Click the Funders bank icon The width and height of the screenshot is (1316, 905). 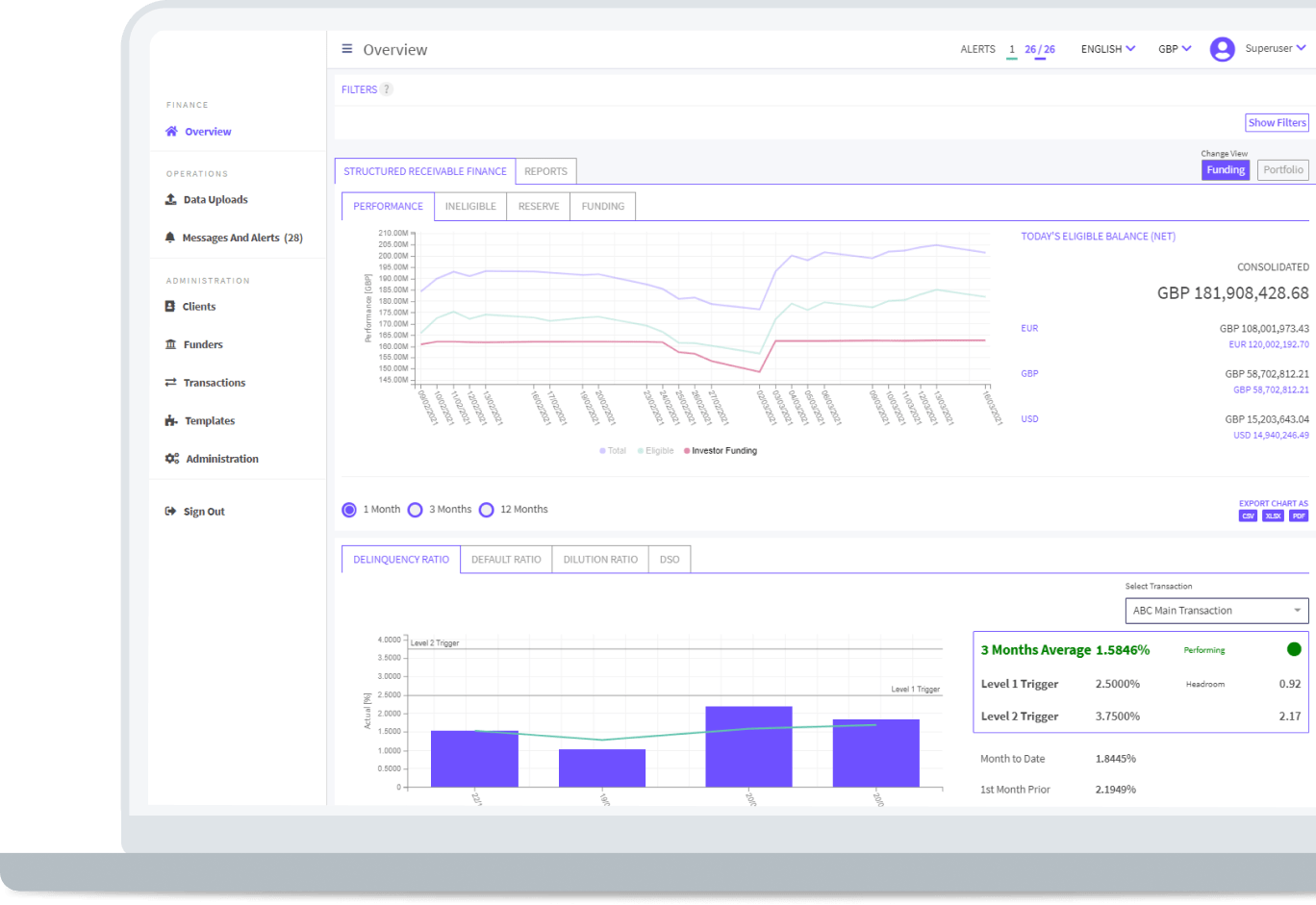(171, 344)
